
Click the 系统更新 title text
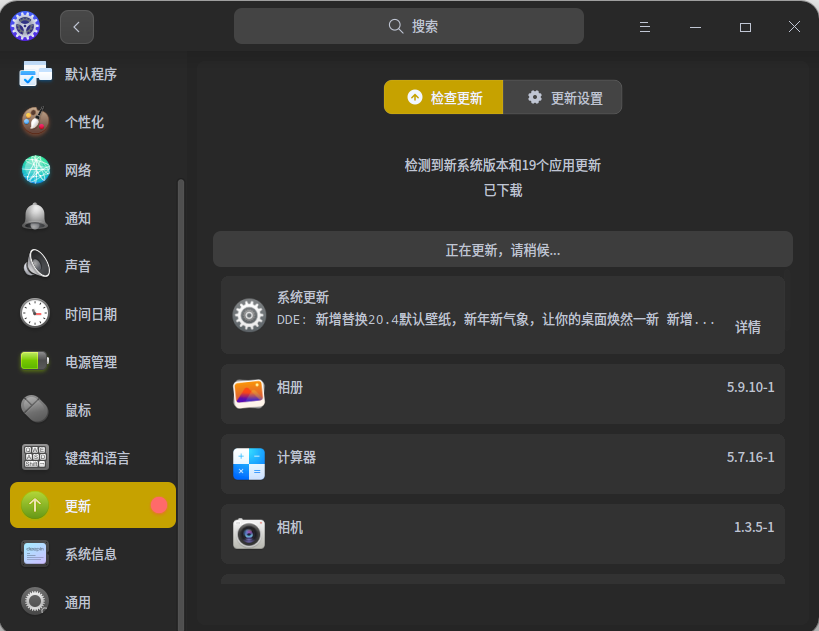(x=303, y=298)
